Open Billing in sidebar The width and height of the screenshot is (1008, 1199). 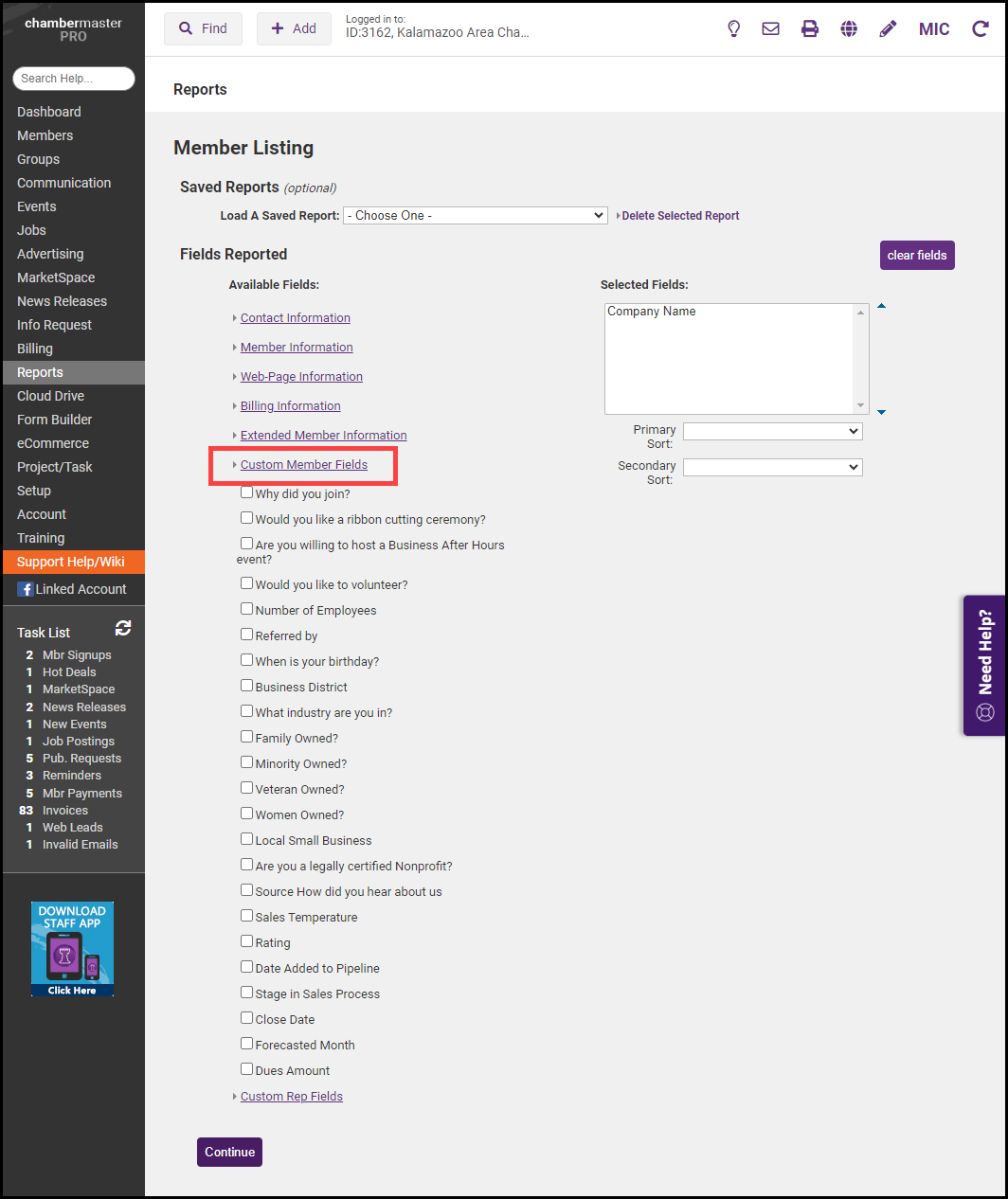(x=35, y=349)
